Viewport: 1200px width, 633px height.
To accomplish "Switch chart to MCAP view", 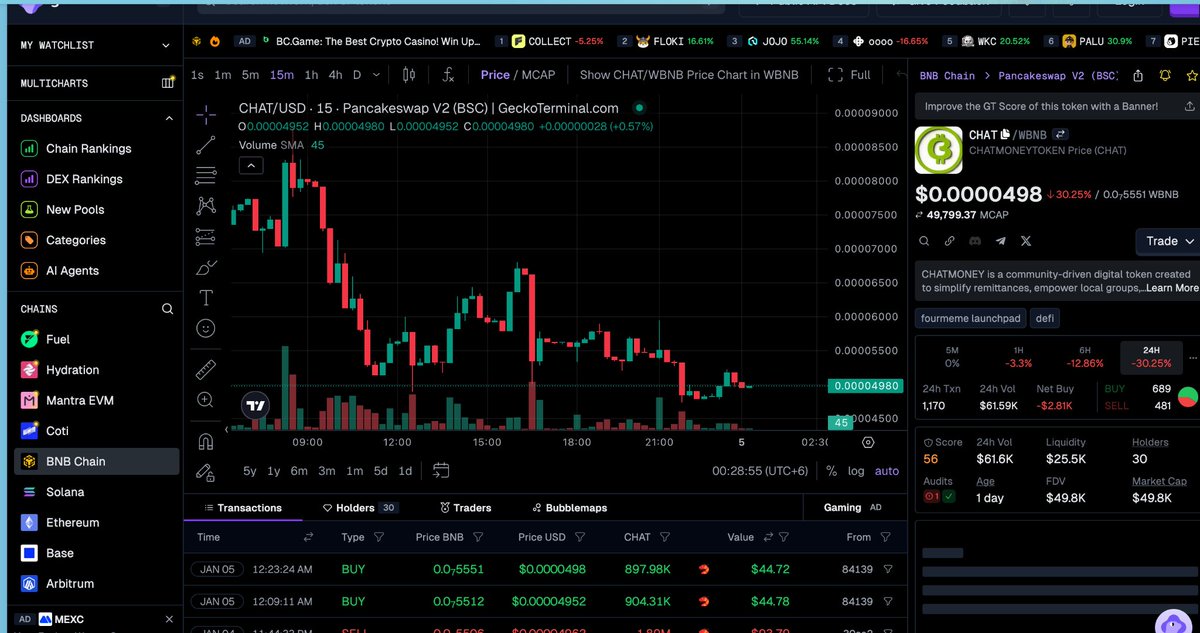I will (537, 75).
